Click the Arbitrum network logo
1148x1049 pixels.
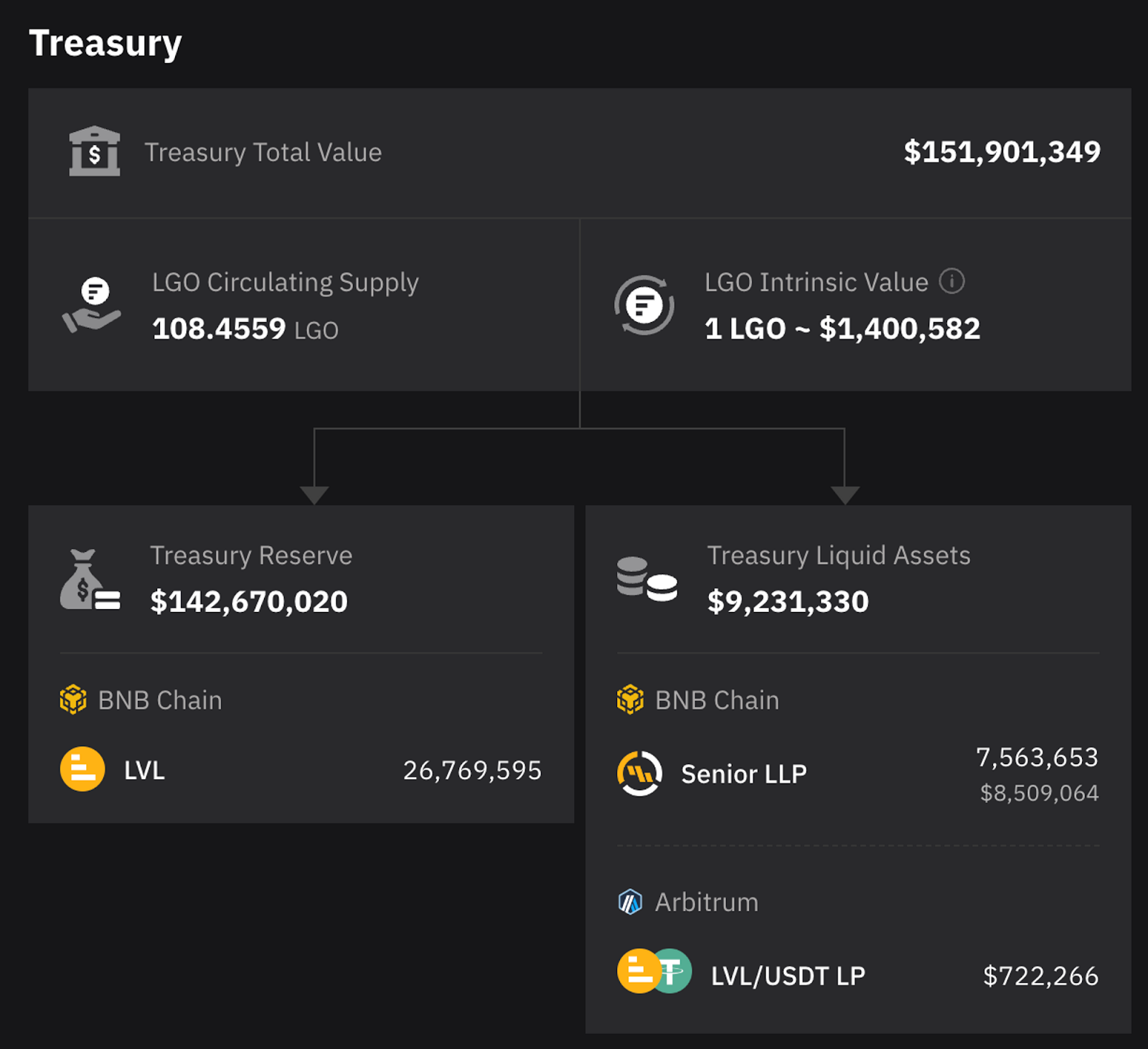(x=630, y=902)
